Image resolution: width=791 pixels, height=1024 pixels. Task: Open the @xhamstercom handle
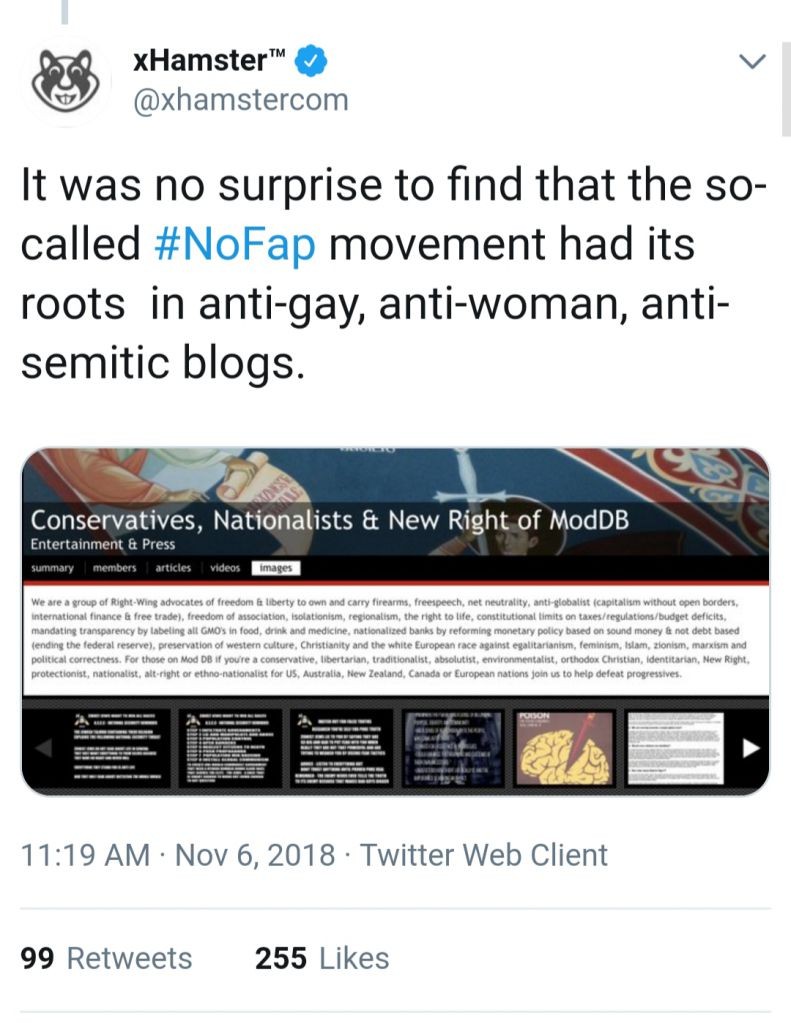[240, 100]
